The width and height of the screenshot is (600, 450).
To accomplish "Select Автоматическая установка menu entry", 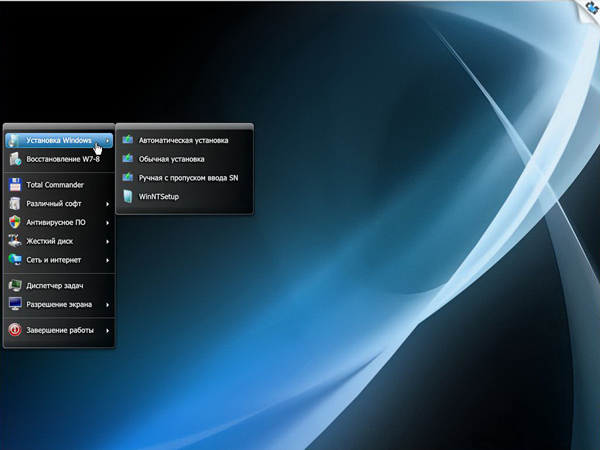I will tap(184, 140).
